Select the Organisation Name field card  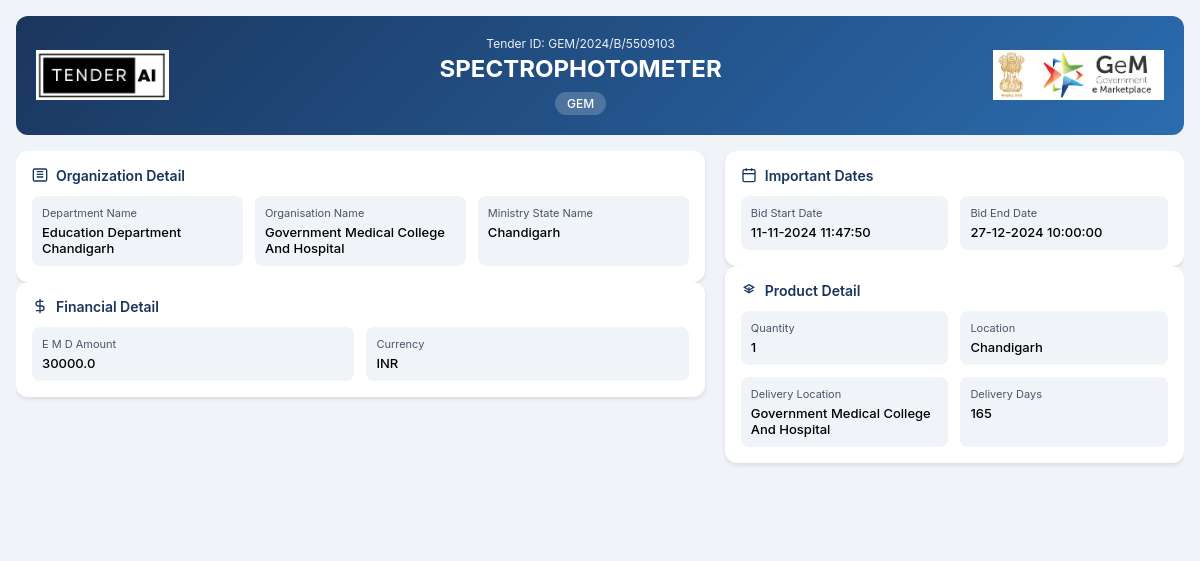pos(360,231)
